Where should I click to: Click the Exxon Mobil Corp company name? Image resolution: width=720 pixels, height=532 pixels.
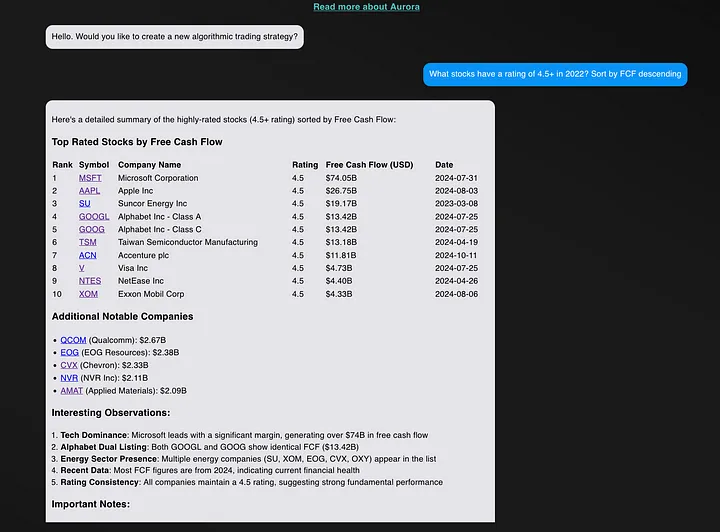[151, 294]
